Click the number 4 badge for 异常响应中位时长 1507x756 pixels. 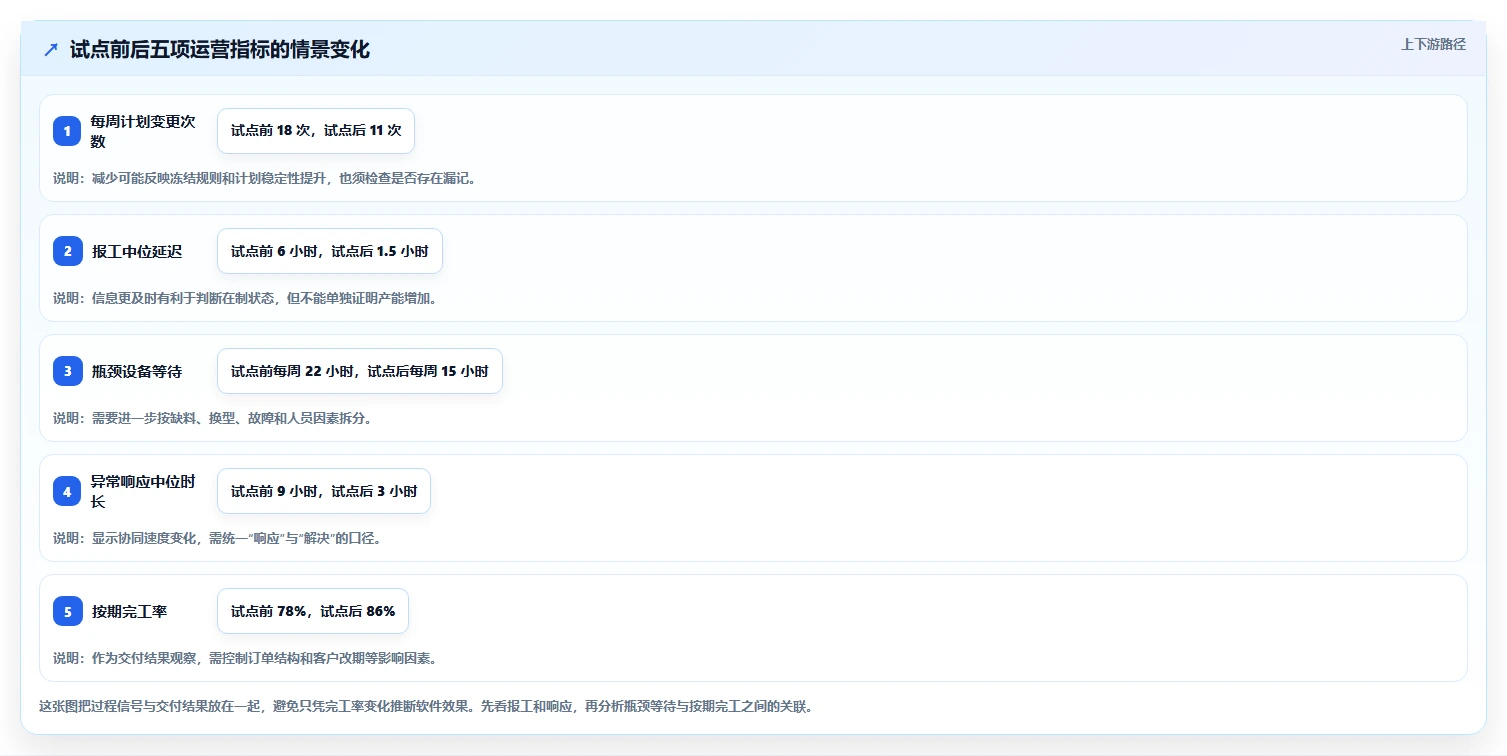pos(67,491)
